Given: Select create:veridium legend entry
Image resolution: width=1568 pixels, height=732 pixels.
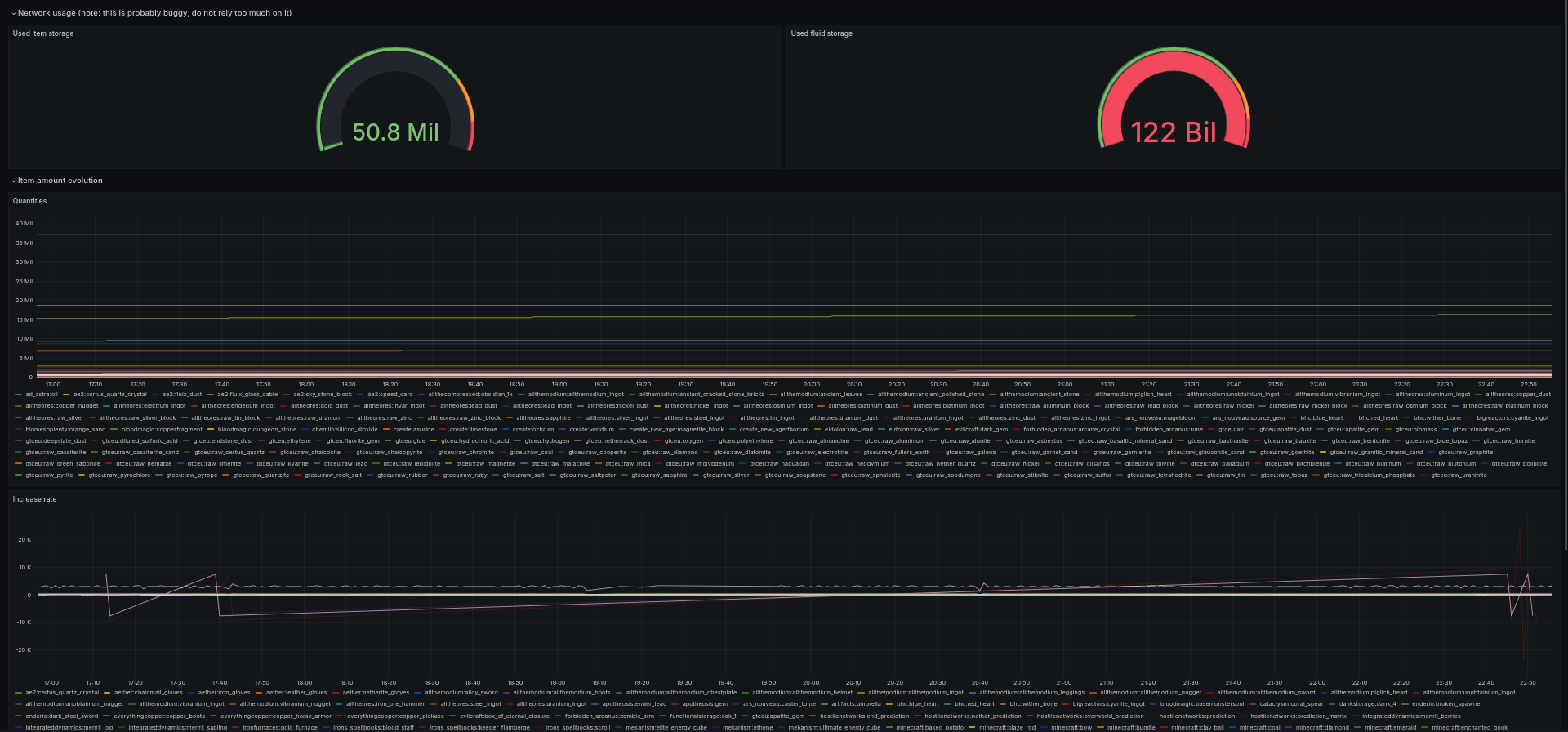Looking at the screenshot, I should (591, 429).
